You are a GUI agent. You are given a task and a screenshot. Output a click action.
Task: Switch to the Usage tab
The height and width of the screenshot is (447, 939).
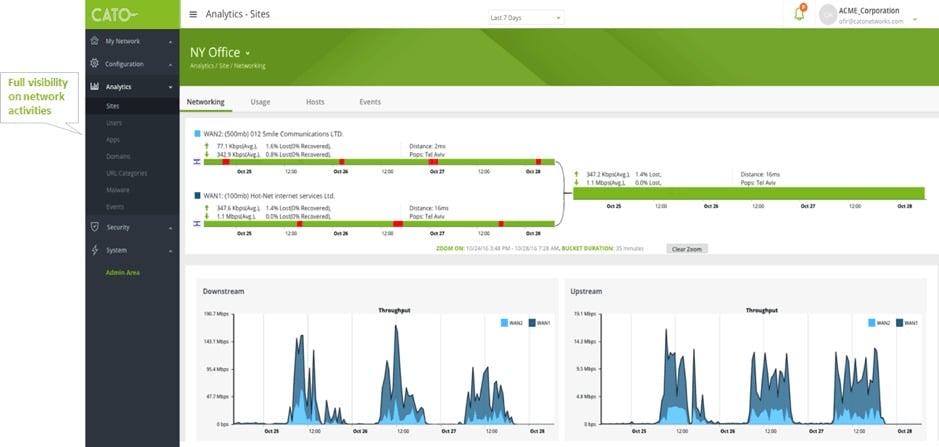[x=260, y=102]
